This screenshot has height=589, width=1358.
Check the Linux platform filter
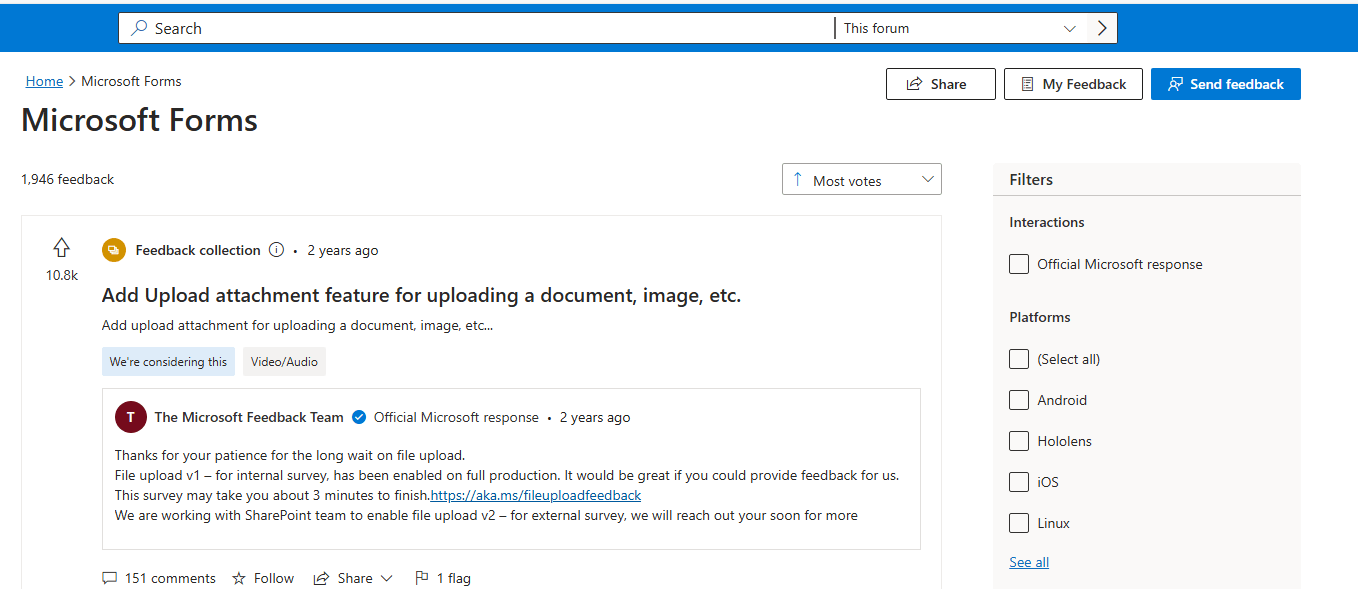pos(1019,523)
